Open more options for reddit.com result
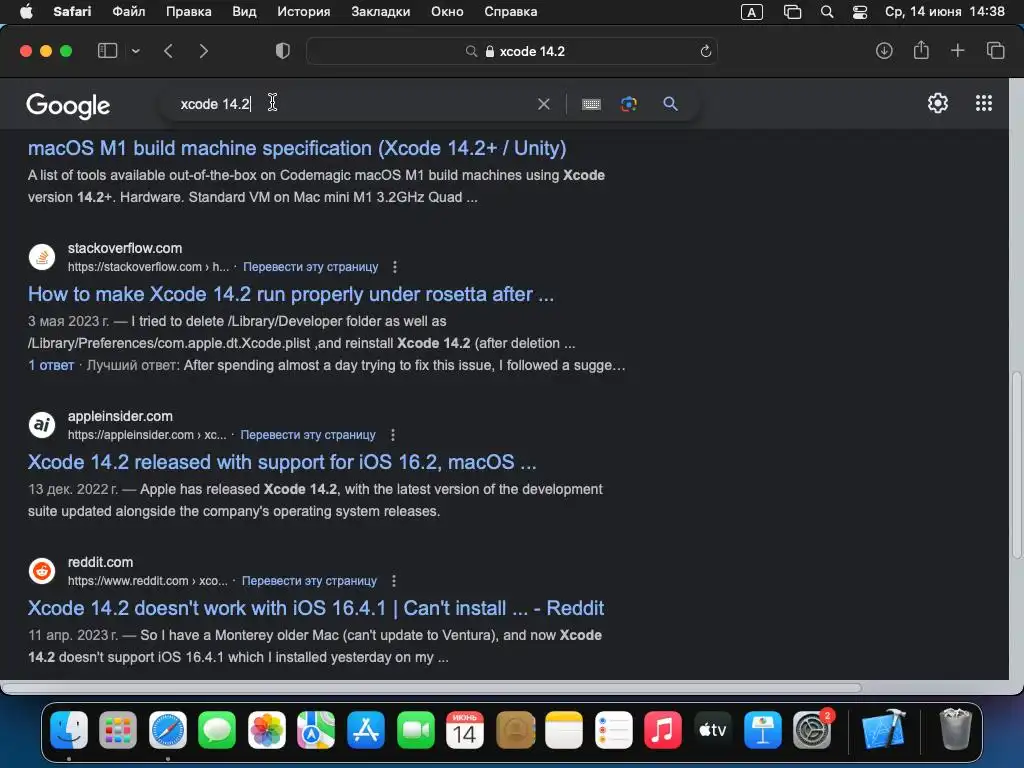The image size is (1024, 768). pyautogui.click(x=393, y=581)
